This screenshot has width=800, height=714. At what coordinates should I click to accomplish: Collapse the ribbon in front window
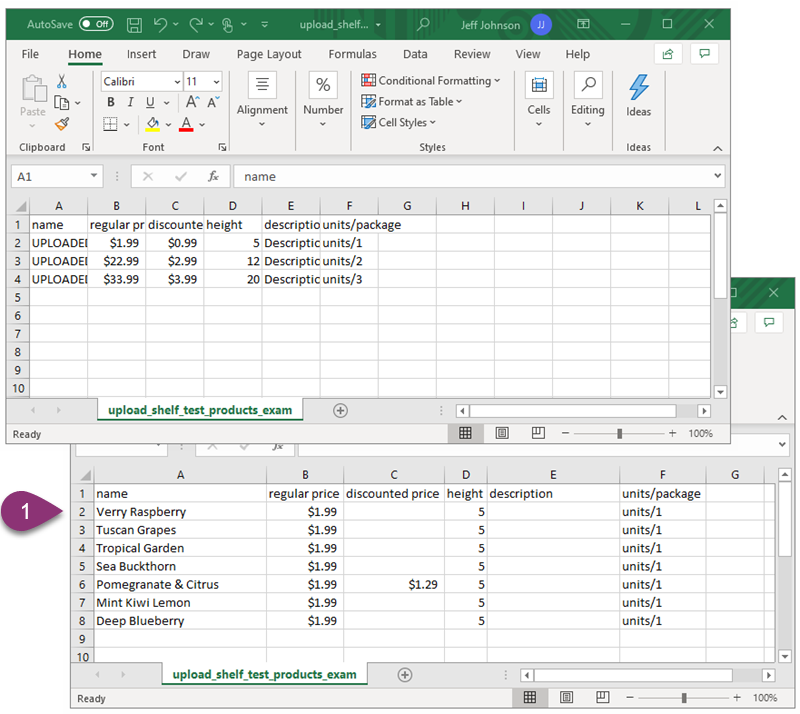coord(718,149)
